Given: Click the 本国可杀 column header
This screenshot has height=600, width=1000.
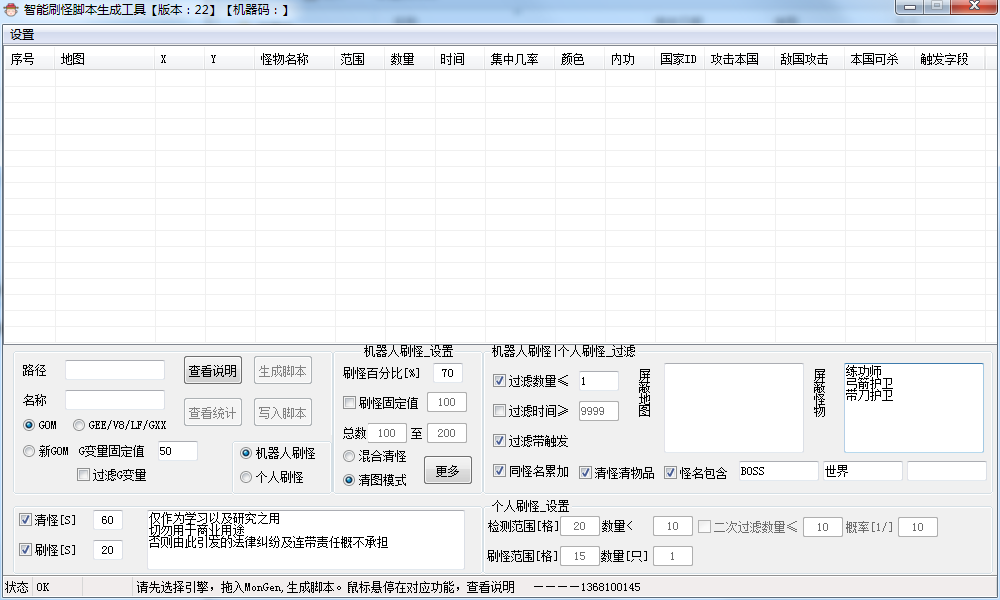Looking at the screenshot, I should (879, 59).
